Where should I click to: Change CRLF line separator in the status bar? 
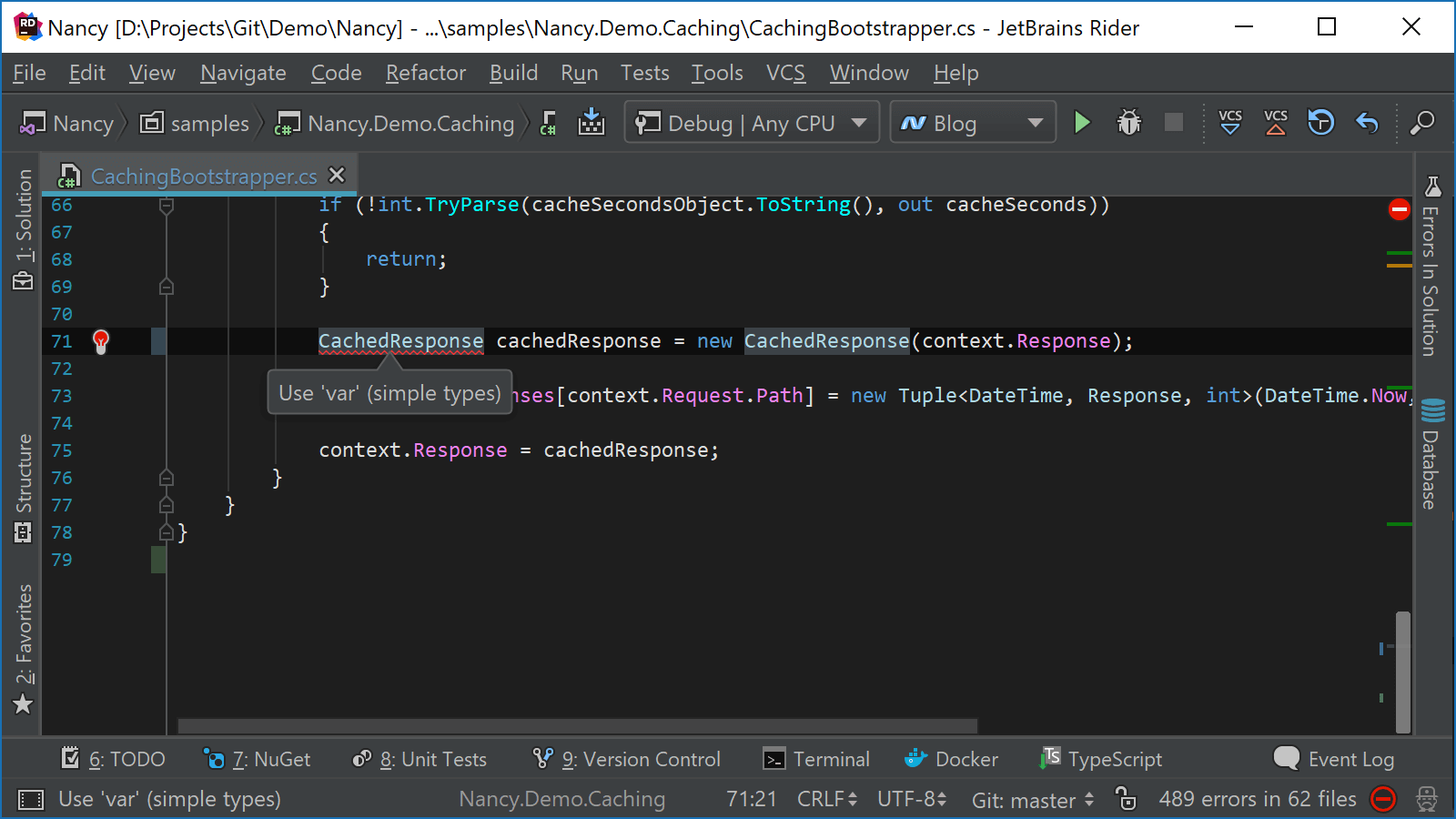click(827, 799)
